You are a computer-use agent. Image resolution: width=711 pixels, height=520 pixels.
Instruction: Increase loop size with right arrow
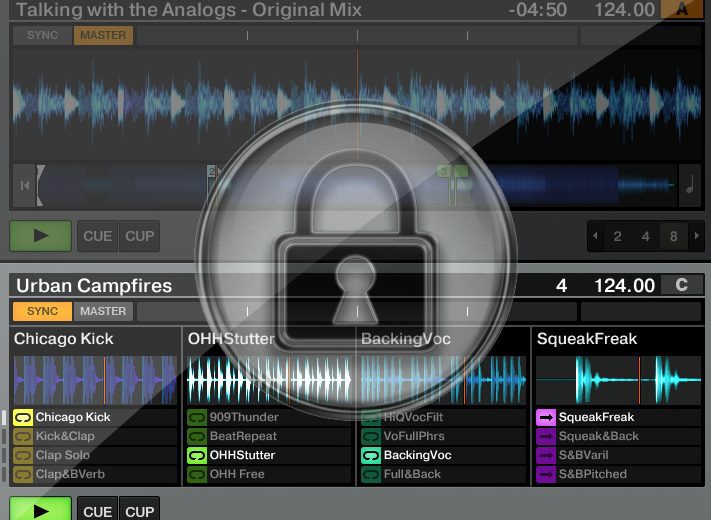(x=696, y=236)
